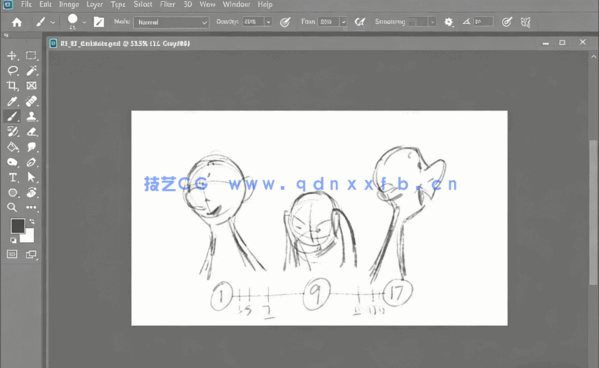Open the brush preset picker dropdown
Viewport: 599px width, 368px height.
(x=84, y=22)
